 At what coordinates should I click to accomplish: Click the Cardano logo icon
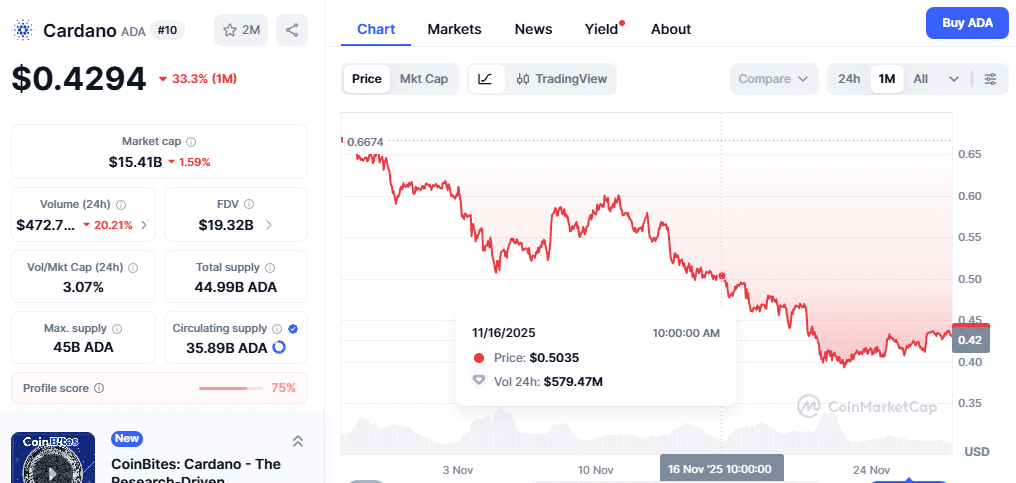tap(23, 30)
